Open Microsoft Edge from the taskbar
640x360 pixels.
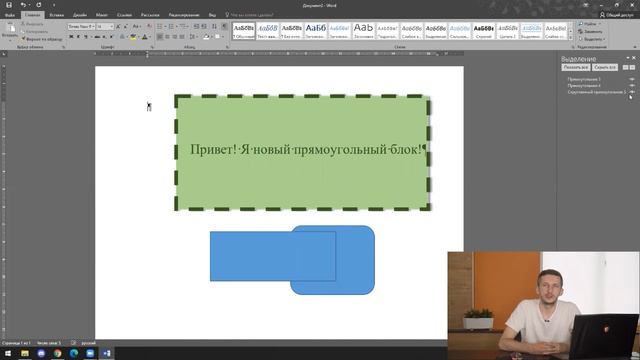click(x=74, y=353)
